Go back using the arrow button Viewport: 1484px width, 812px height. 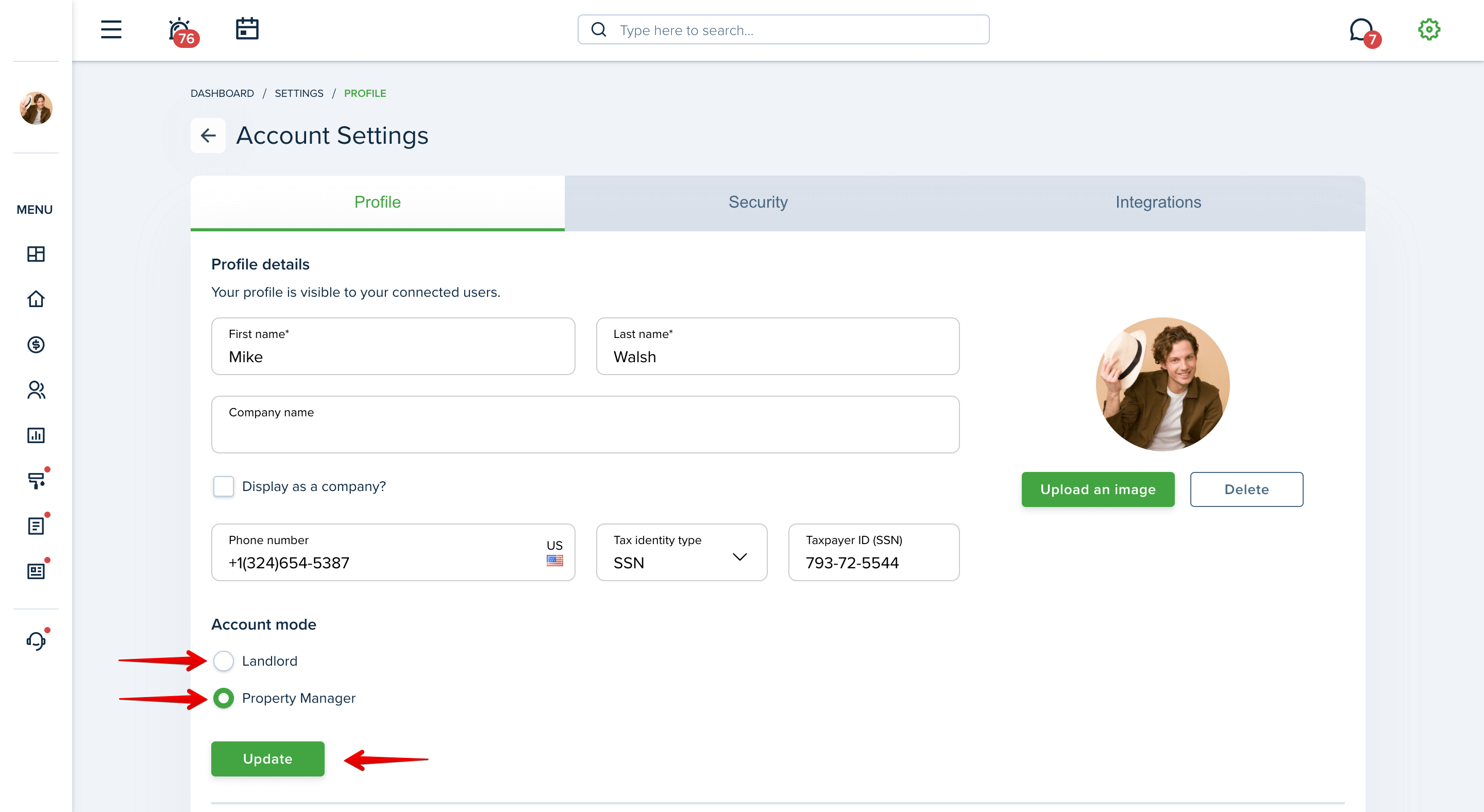point(208,136)
